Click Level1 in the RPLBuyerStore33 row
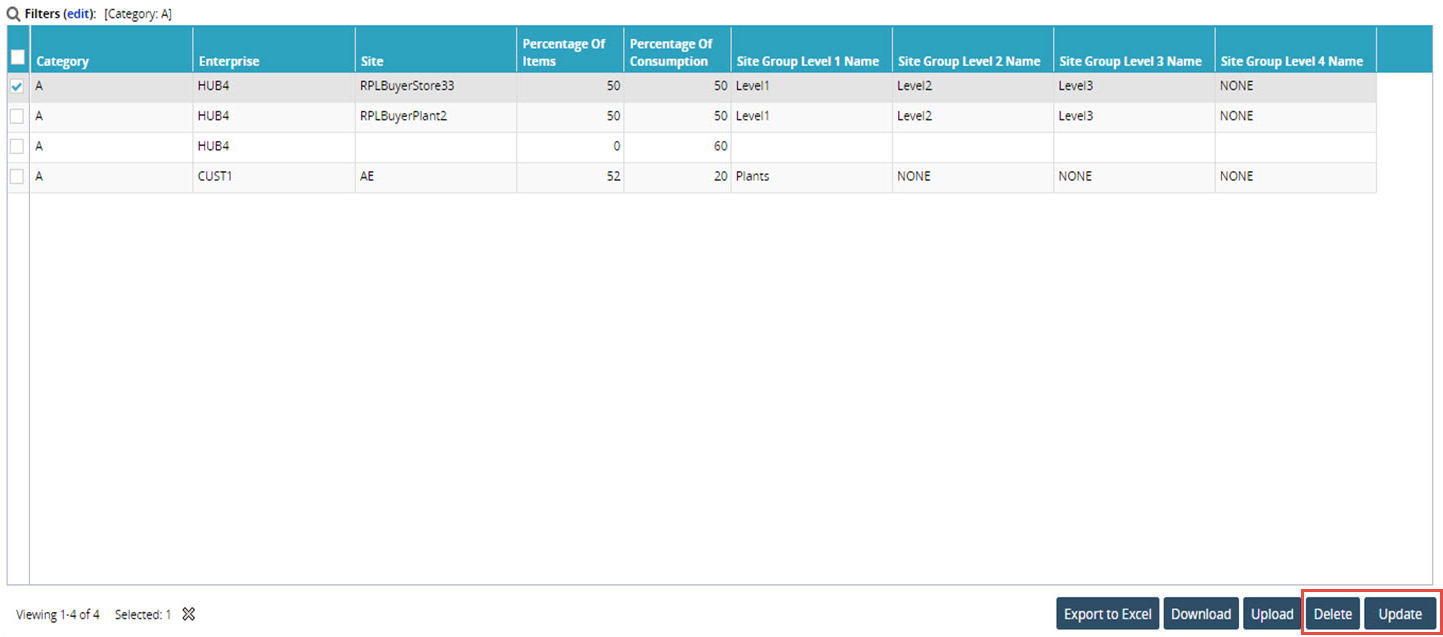Image resolution: width=1443 pixels, height=637 pixels. point(811,87)
